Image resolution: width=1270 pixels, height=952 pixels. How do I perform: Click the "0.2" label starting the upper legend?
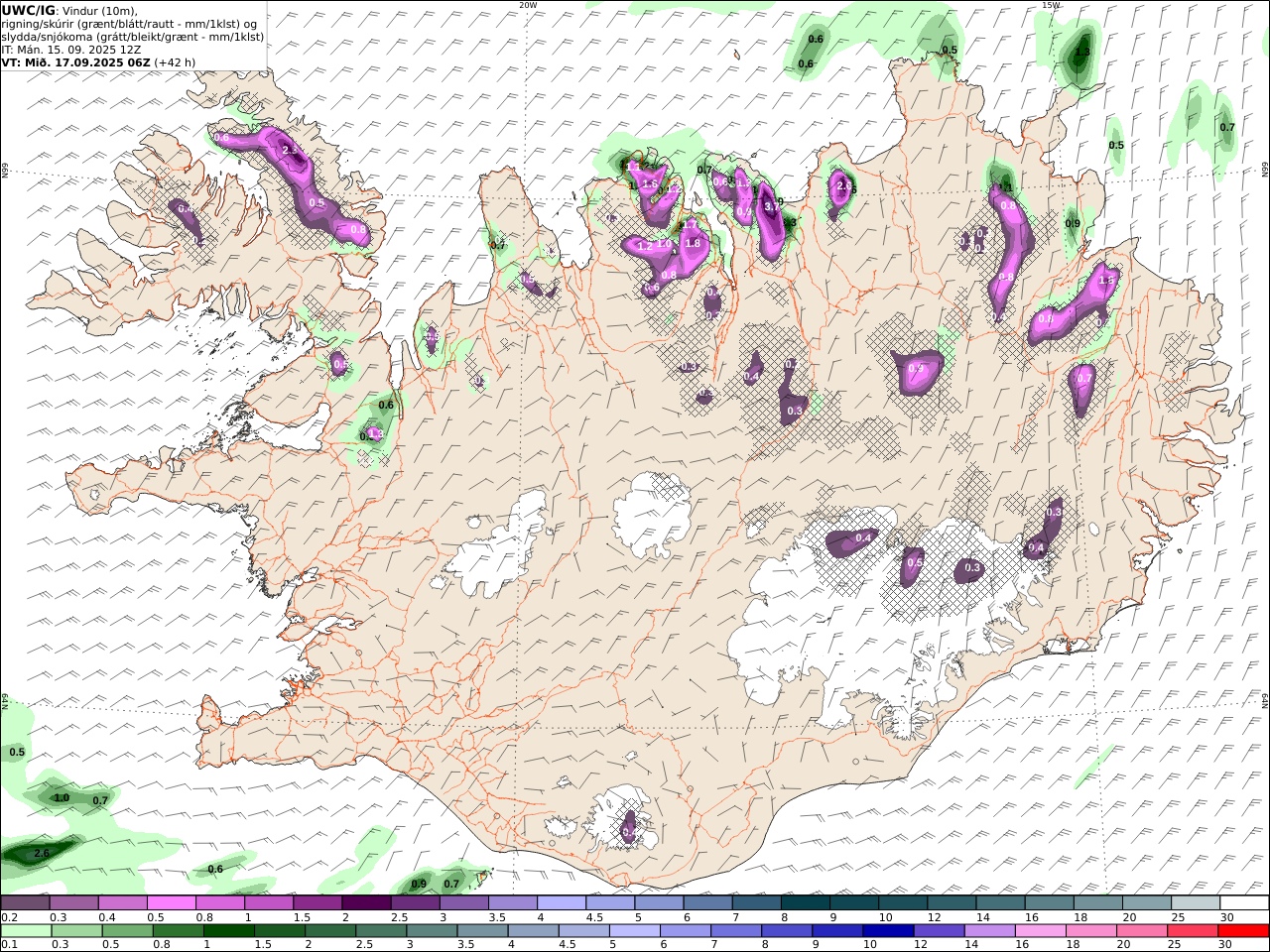pyautogui.click(x=10, y=917)
